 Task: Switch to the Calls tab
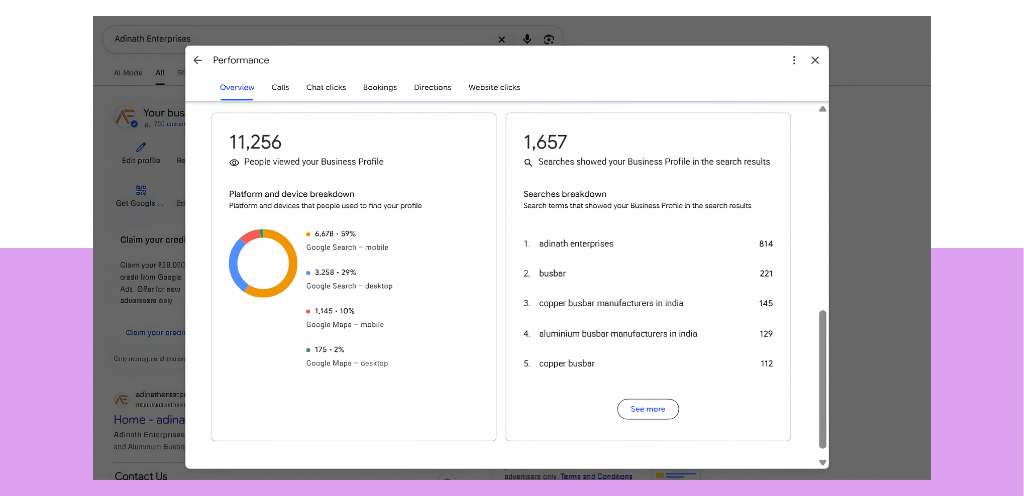(280, 87)
